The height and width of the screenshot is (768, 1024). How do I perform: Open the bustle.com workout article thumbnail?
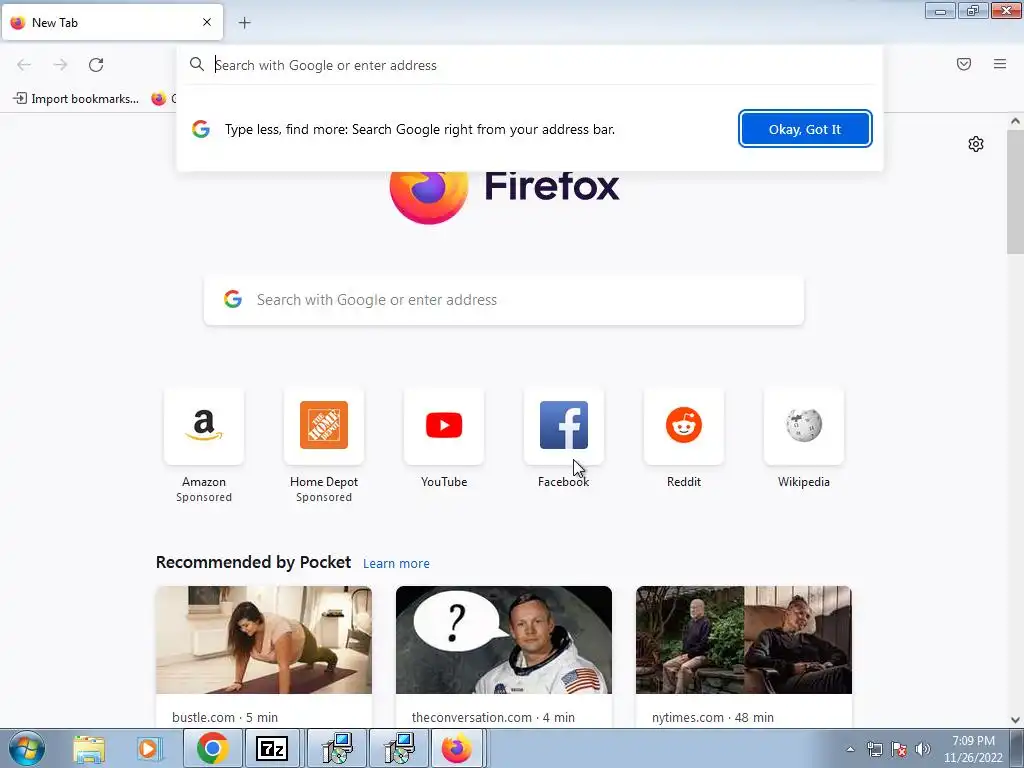264,640
